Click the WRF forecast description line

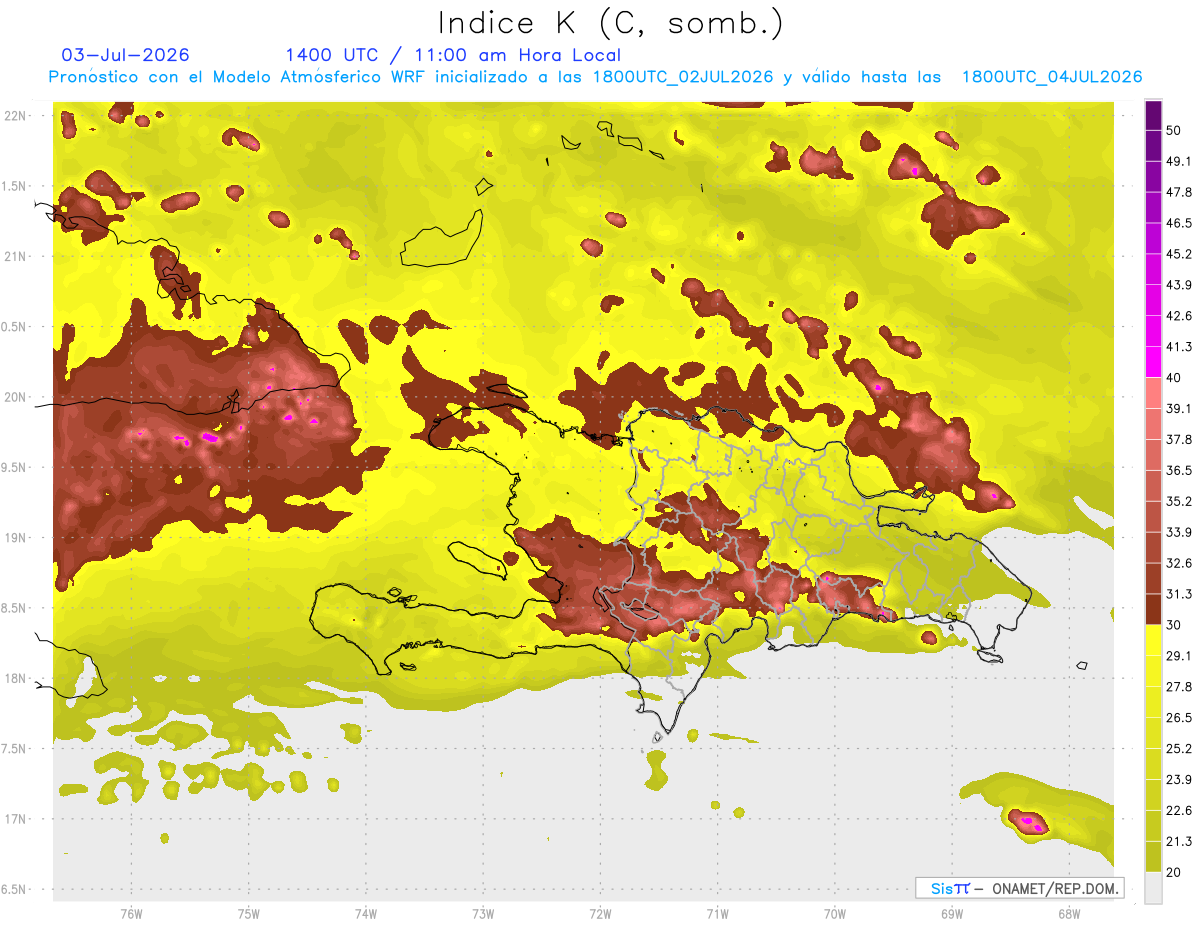click(596, 77)
